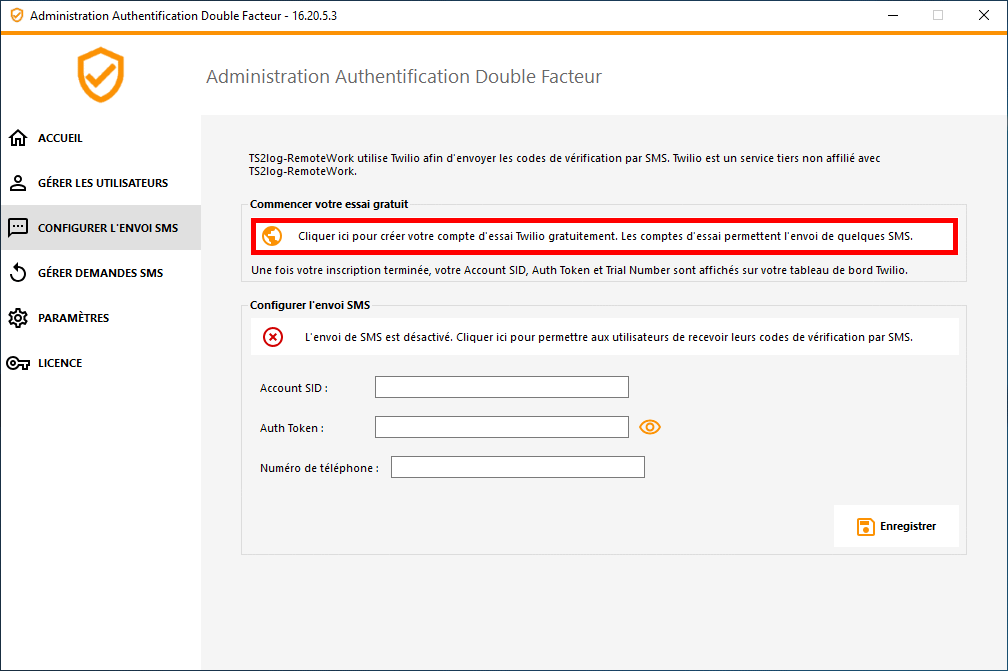Click the Enregistrer button label

(908, 526)
